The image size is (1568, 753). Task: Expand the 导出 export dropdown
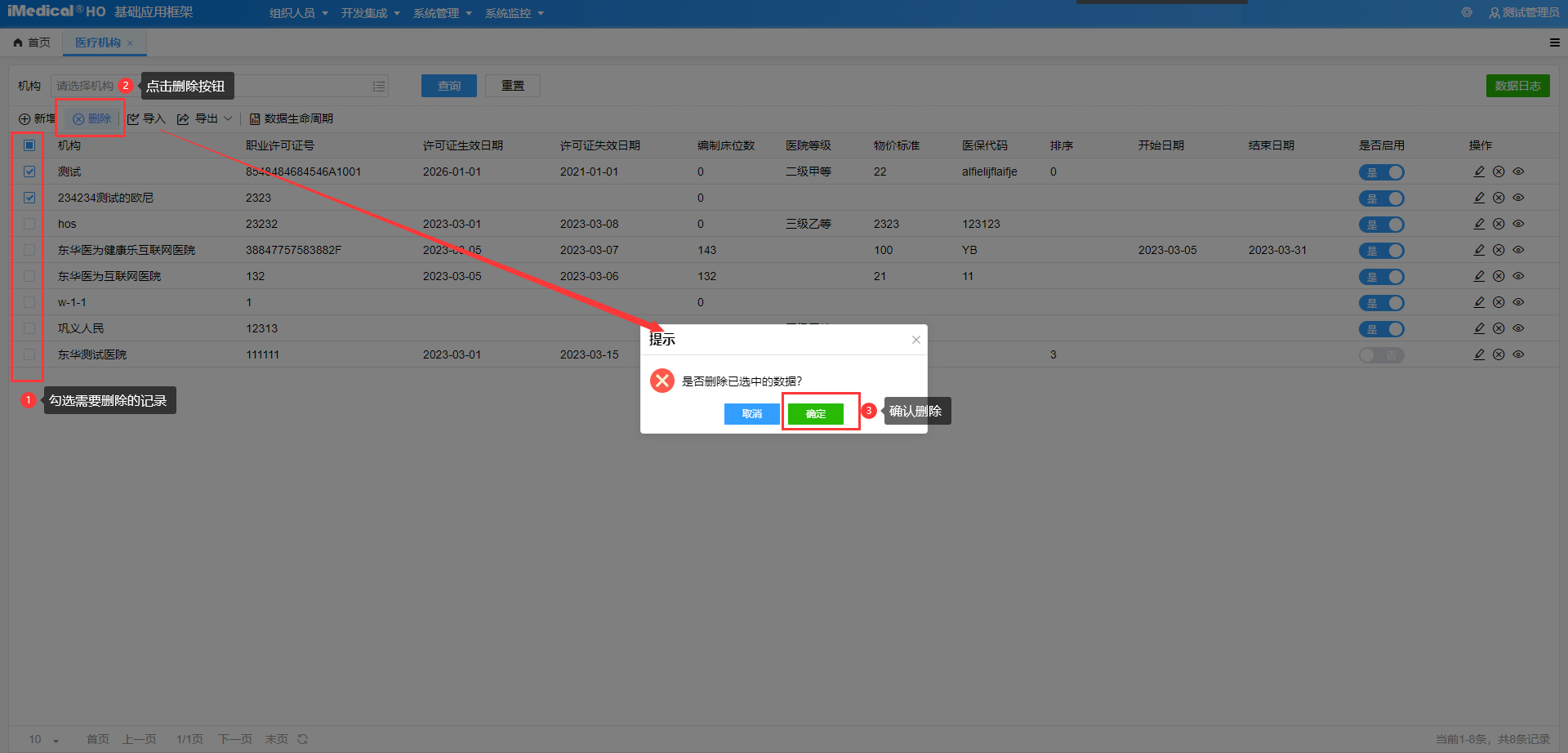[228, 119]
